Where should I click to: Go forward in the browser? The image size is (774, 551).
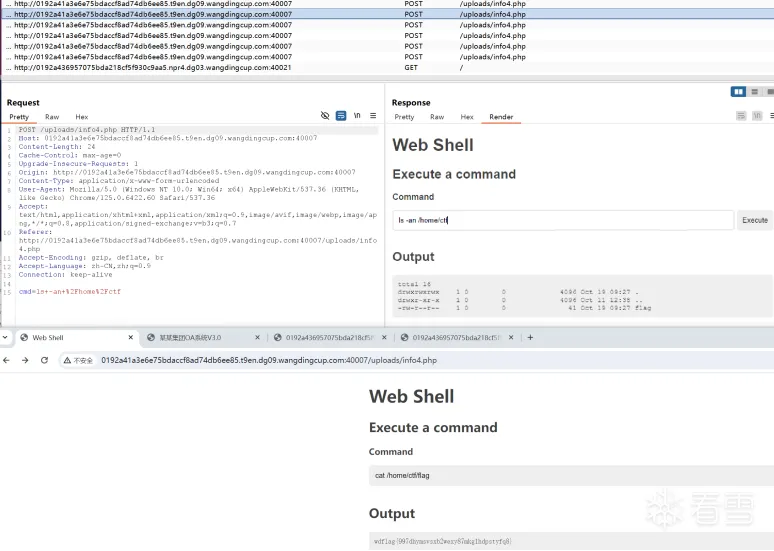click(x=25, y=360)
